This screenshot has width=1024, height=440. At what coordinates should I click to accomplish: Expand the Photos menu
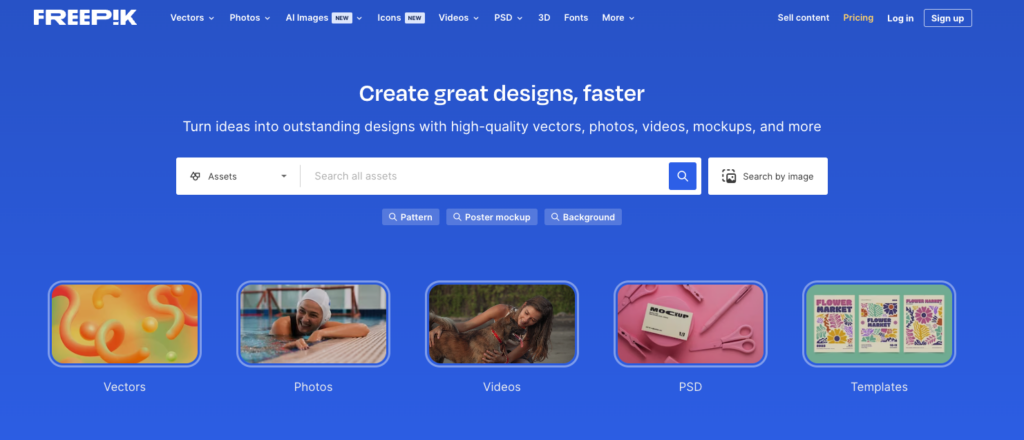[249, 18]
